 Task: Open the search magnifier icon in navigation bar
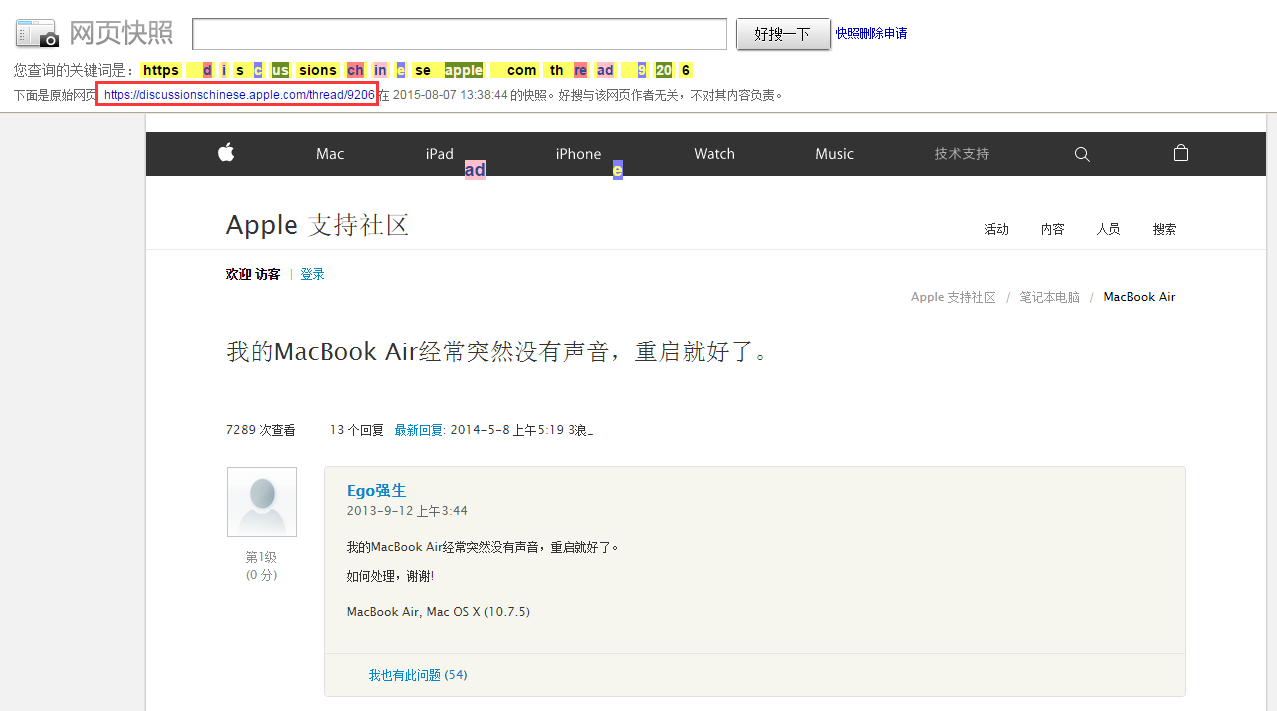[1082, 154]
